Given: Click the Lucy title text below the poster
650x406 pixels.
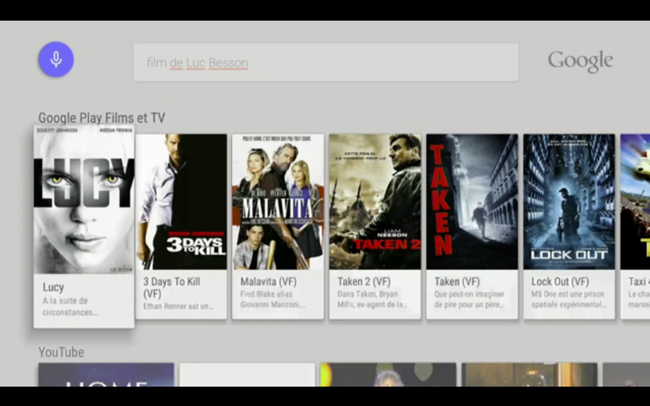Looking at the screenshot, I should (x=53, y=287).
